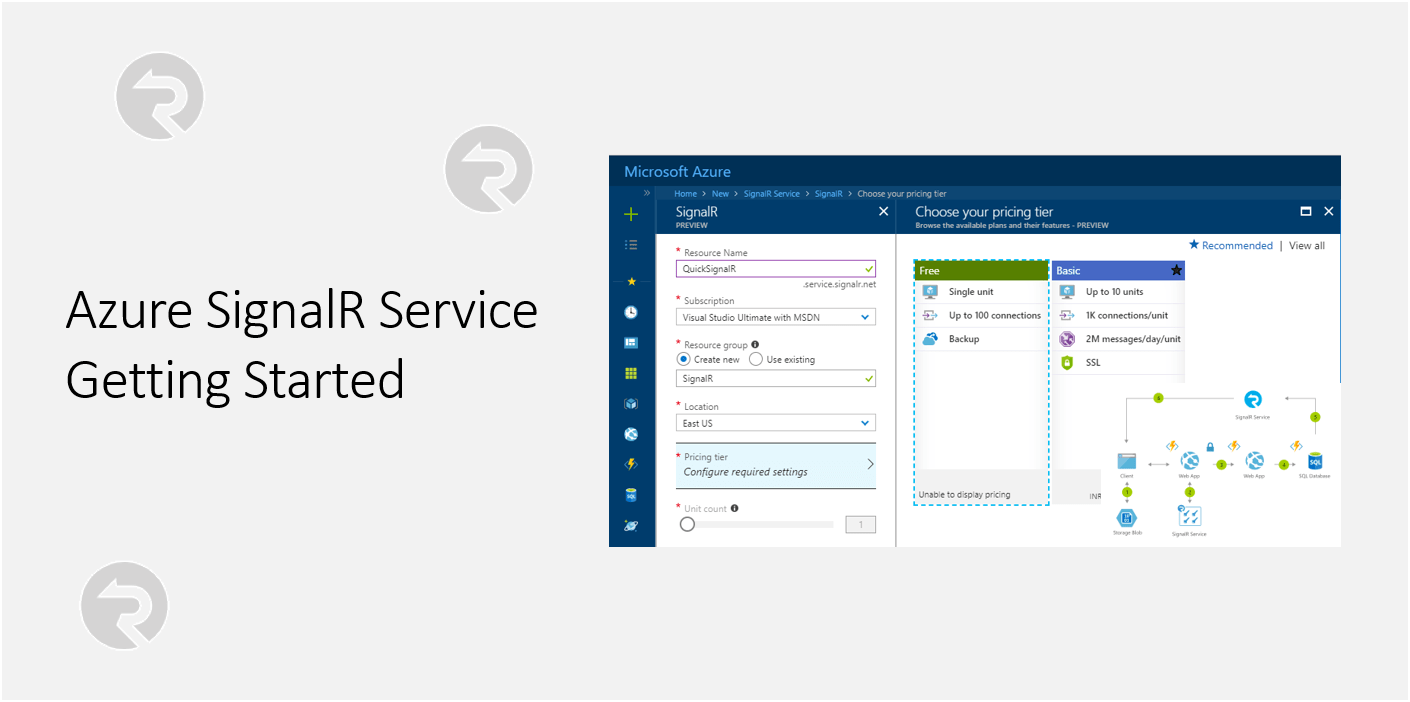
Task: Switch to View all pricing tiers
Action: [1306, 245]
